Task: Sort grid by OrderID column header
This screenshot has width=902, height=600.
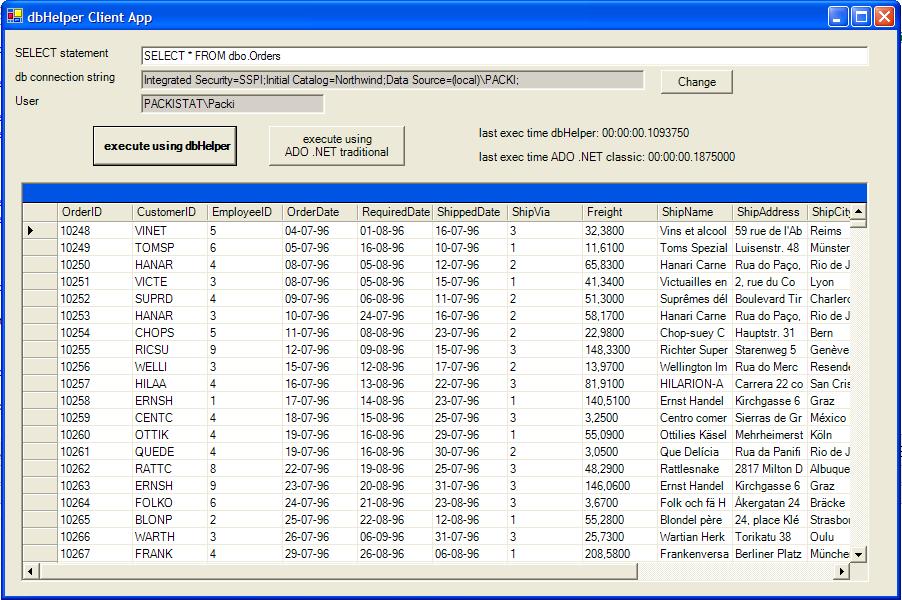Action: click(x=93, y=212)
